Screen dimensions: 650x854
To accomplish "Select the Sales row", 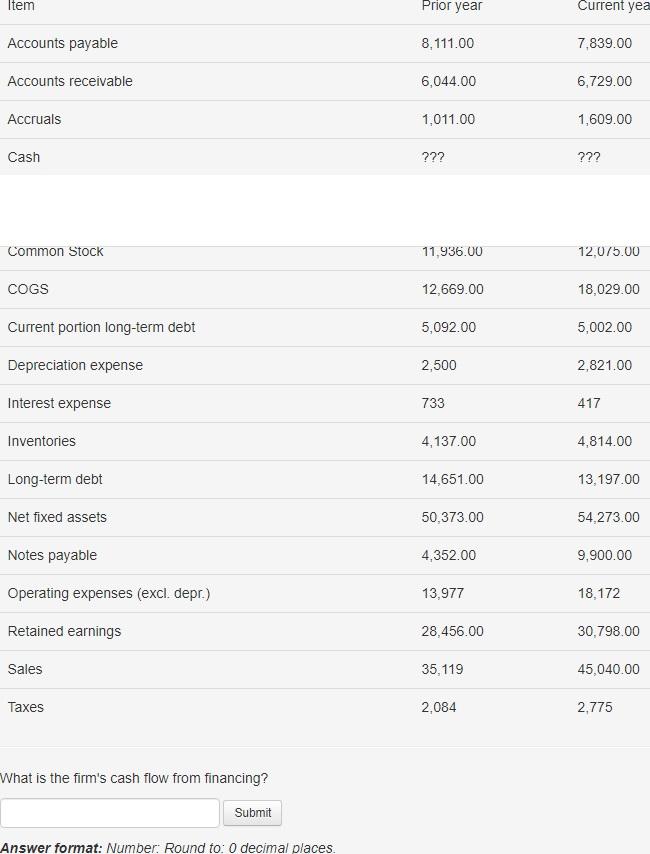I will (x=25, y=669).
